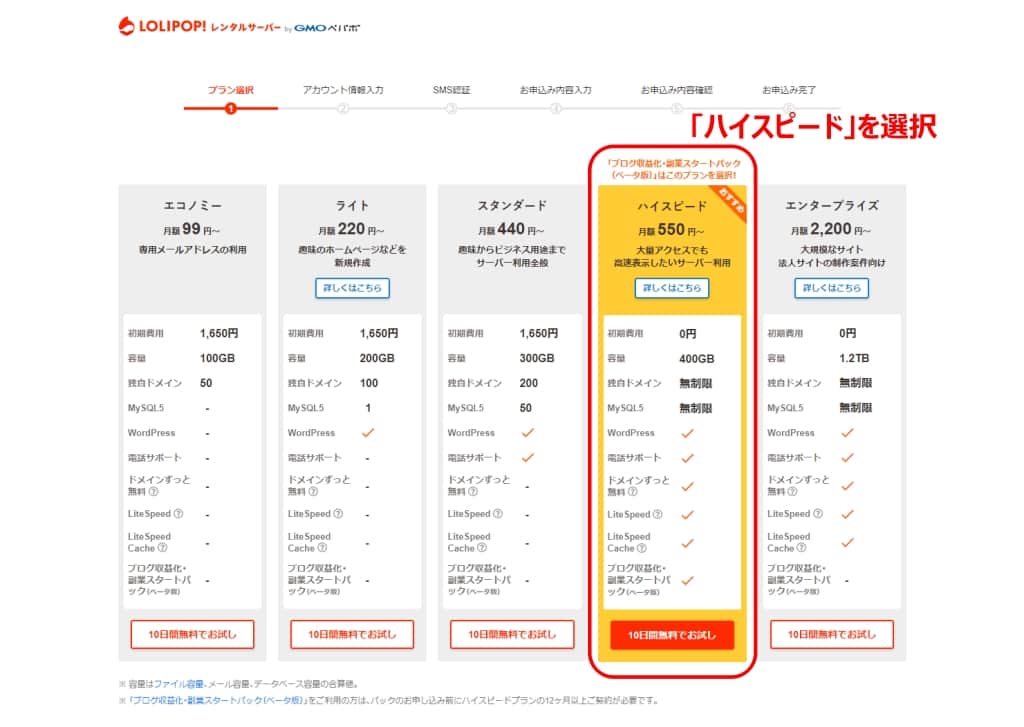1024x727 pixels.
Task: Start 10日間無料でお試し for エコノミー
Action: (x=192, y=634)
